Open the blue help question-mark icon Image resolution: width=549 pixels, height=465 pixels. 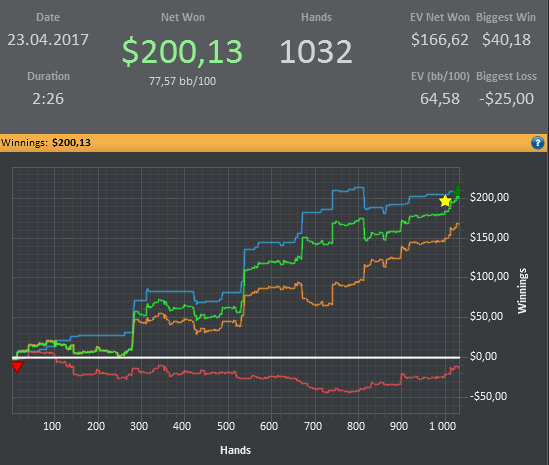coord(537,143)
